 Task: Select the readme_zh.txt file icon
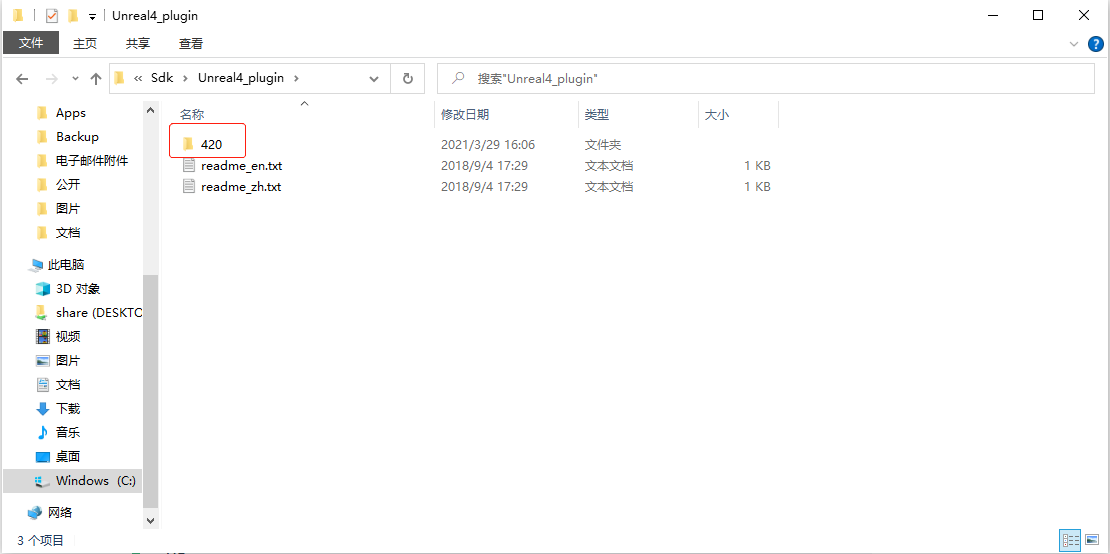(188, 187)
